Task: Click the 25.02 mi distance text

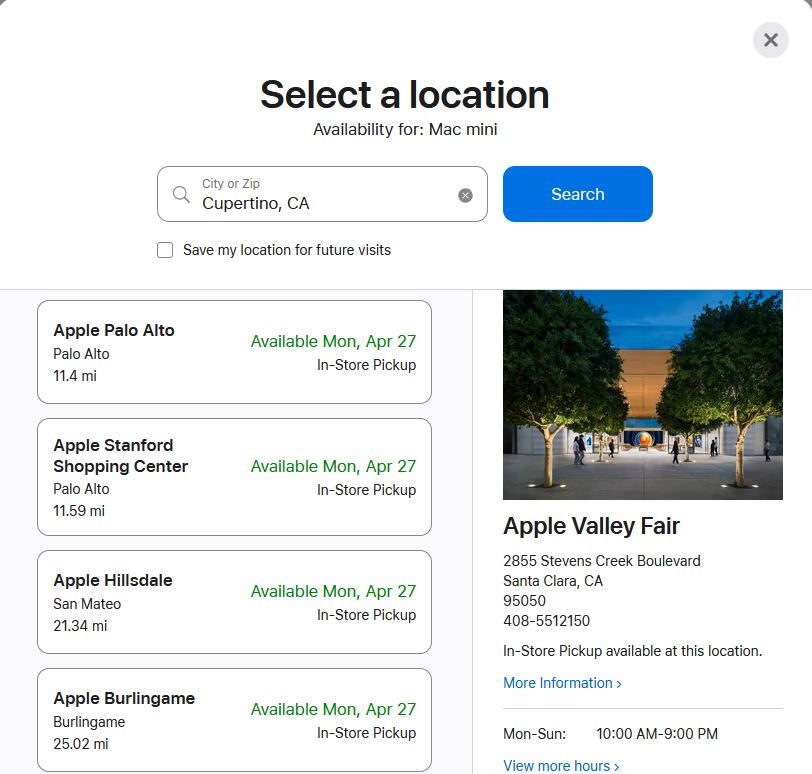Action: (81, 743)
